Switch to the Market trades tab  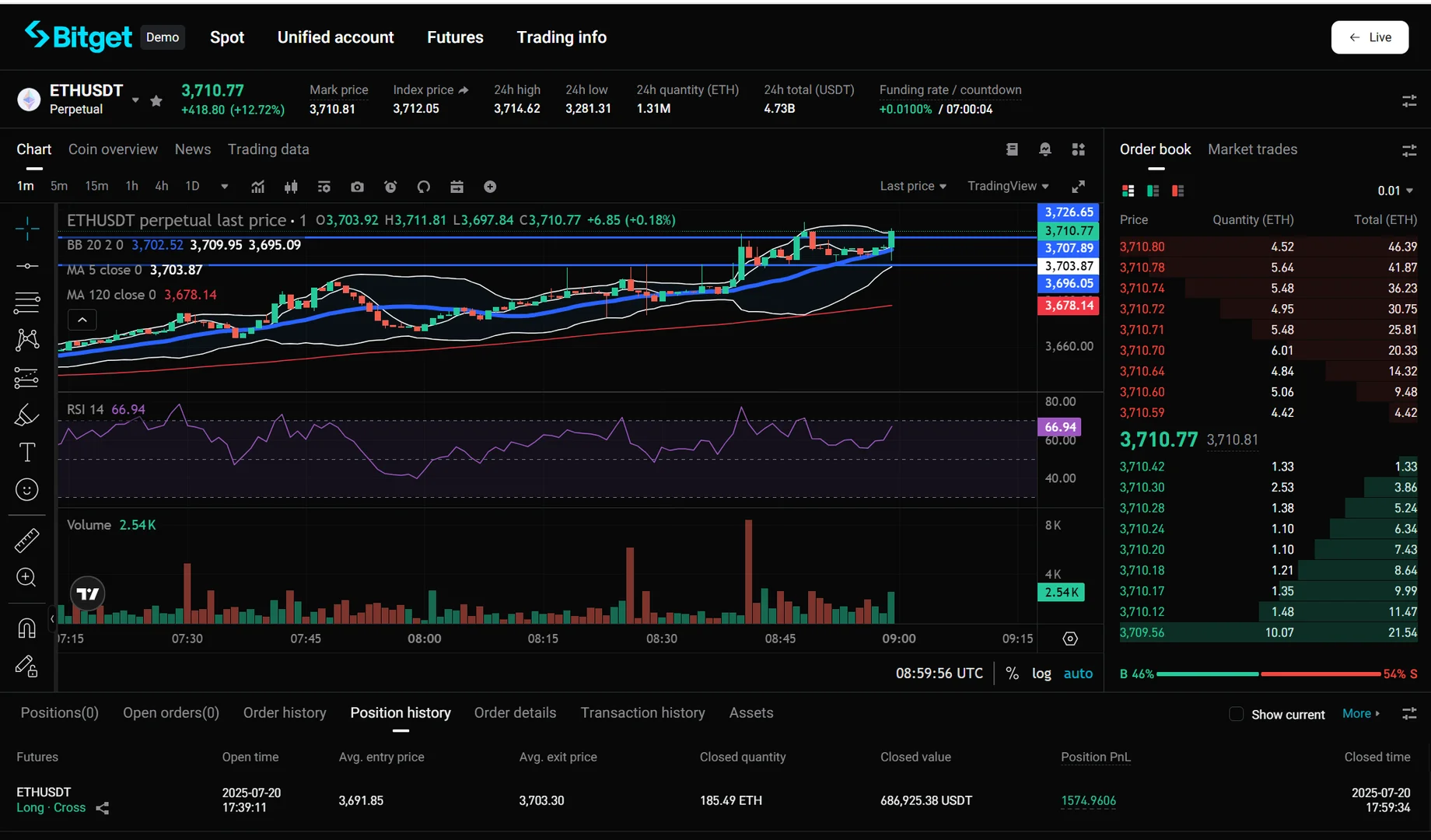(1252, 149)
